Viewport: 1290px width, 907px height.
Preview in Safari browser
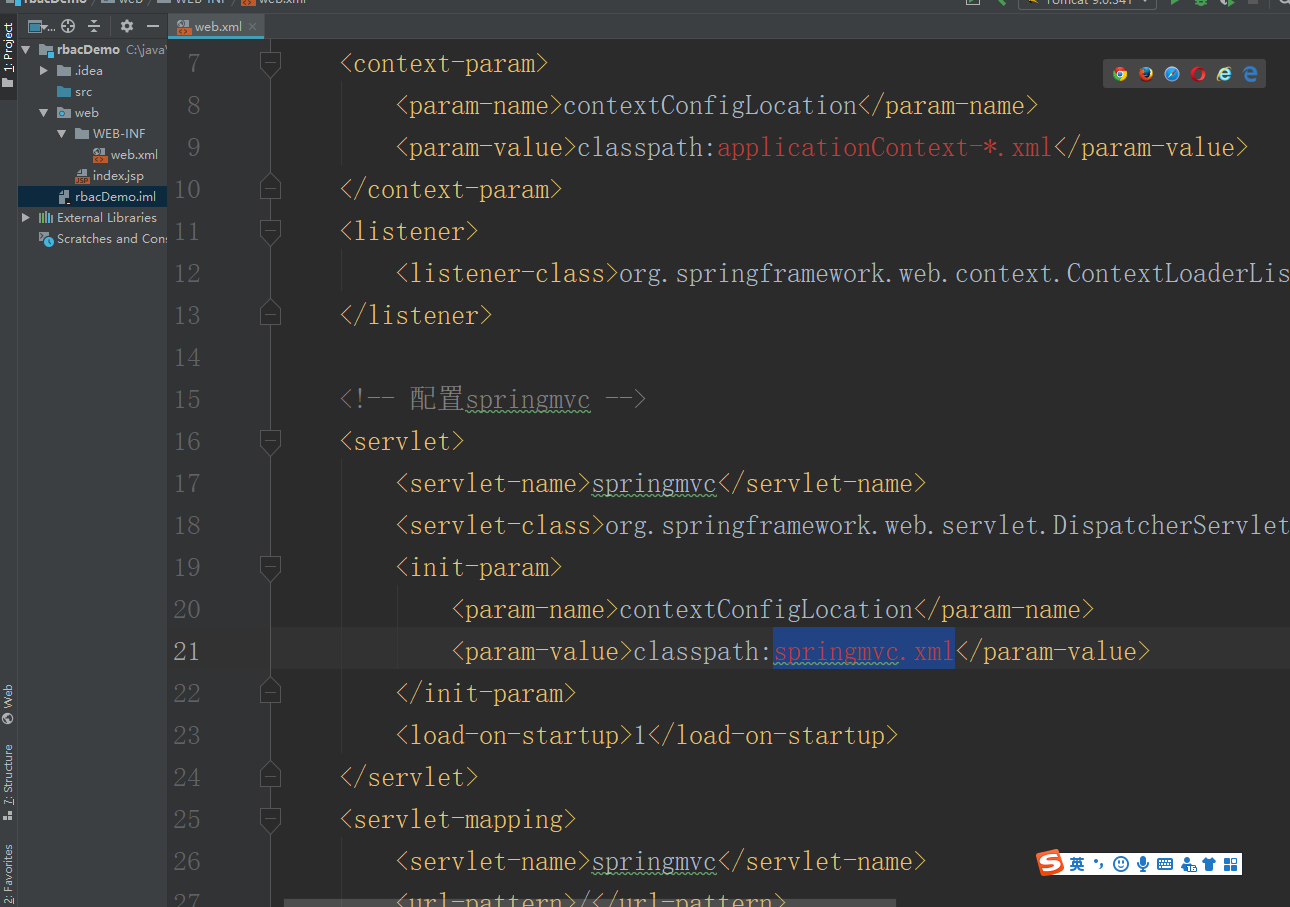(1172, 74)
